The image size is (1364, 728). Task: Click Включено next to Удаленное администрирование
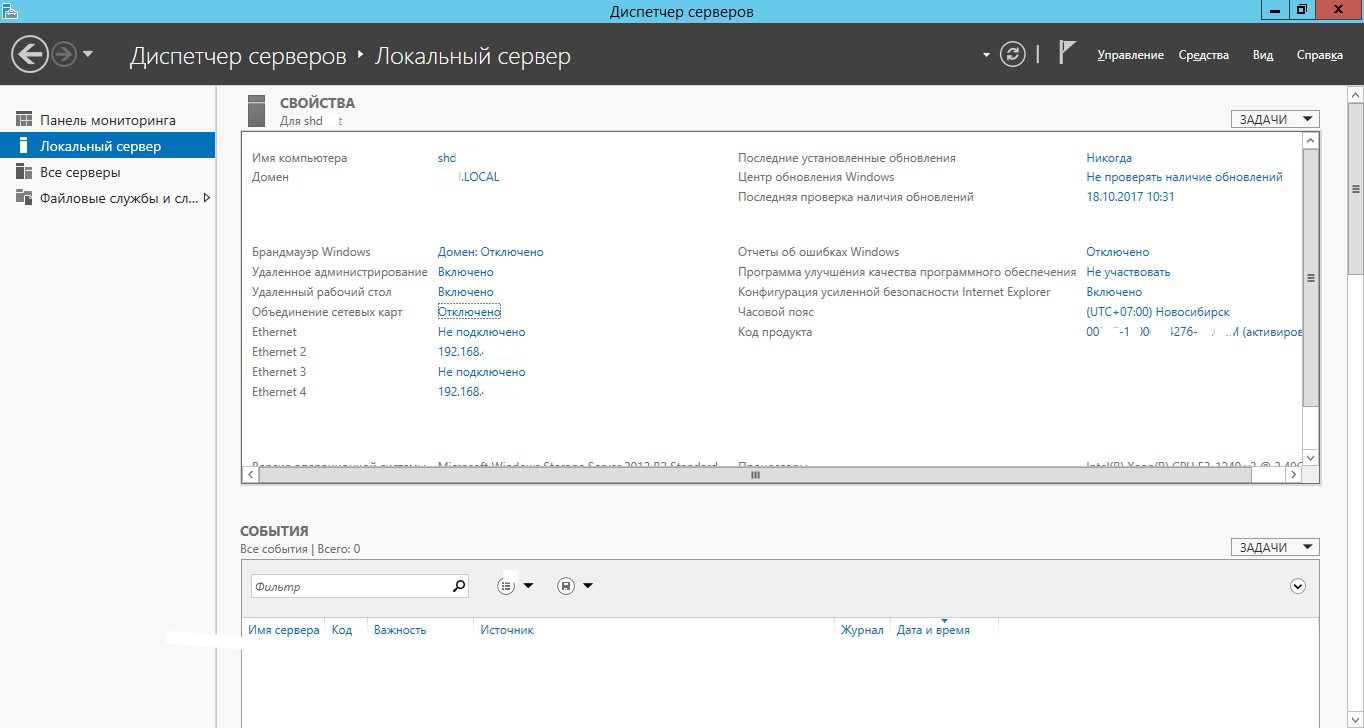(466, 272)
